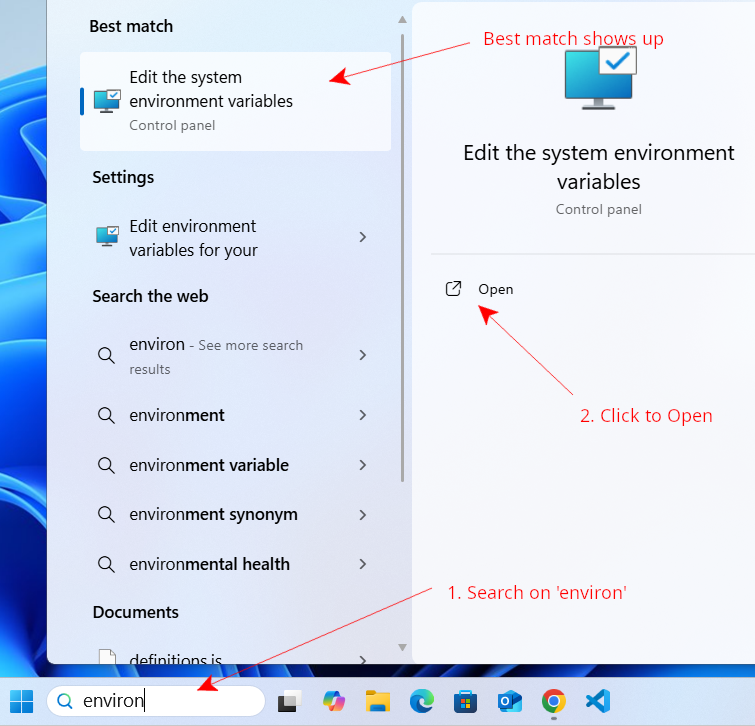Open the Windows Start menu
Image resolution: width=755 pixels, height=726 pixels.
22,701
